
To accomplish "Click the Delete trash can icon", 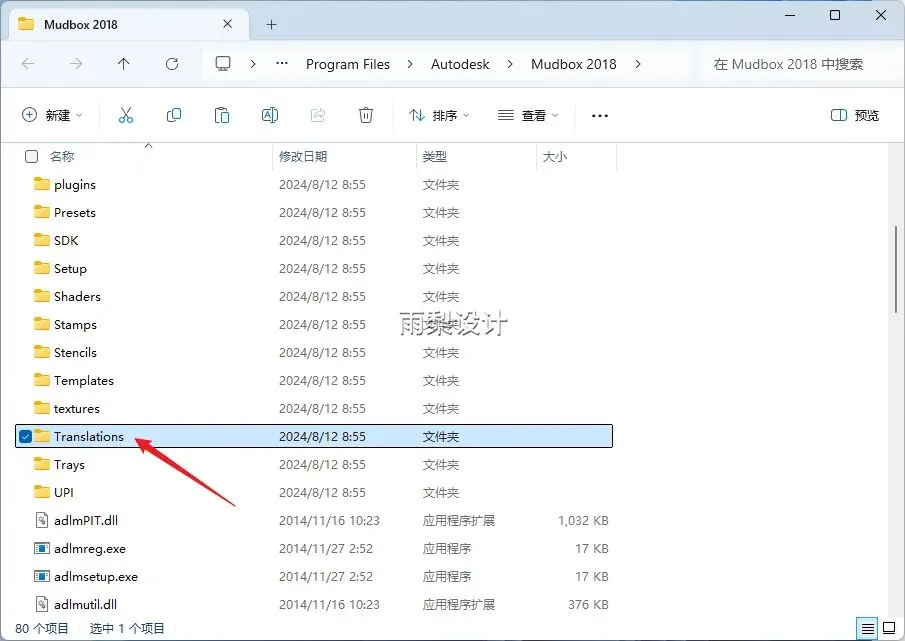I will (x=366, y=115).
